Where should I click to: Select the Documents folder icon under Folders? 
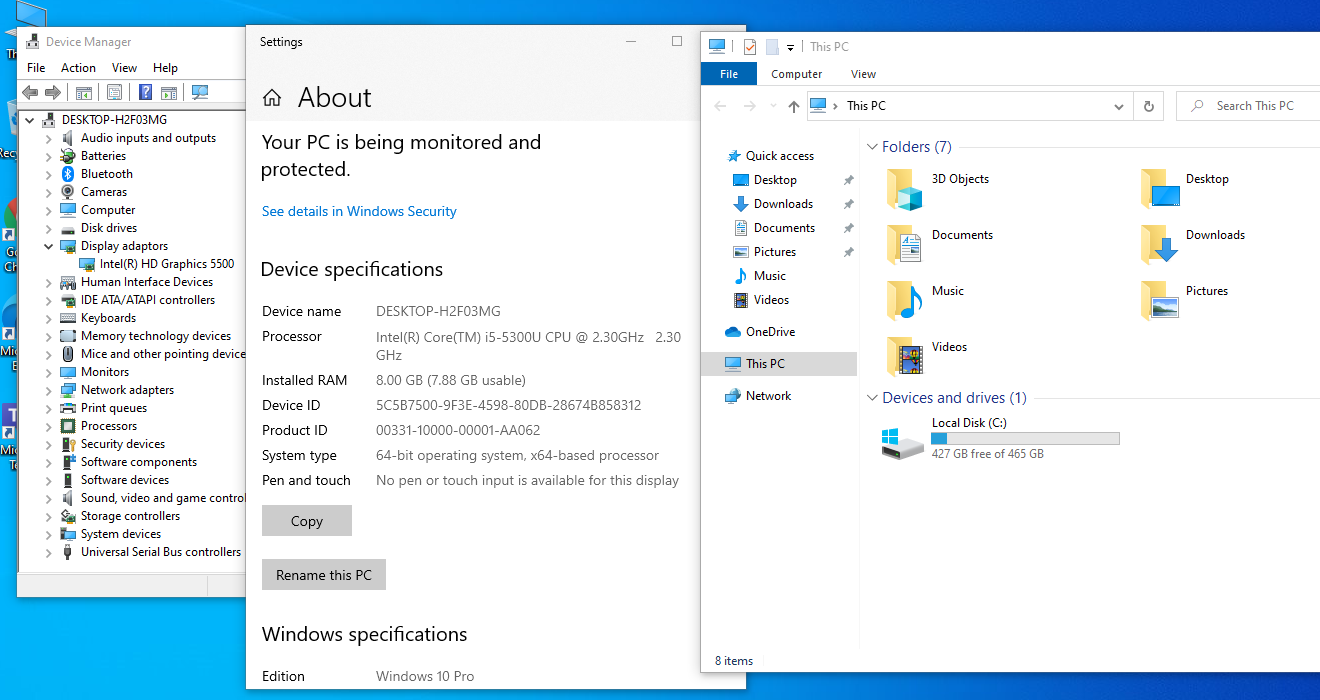click(905, 245)
